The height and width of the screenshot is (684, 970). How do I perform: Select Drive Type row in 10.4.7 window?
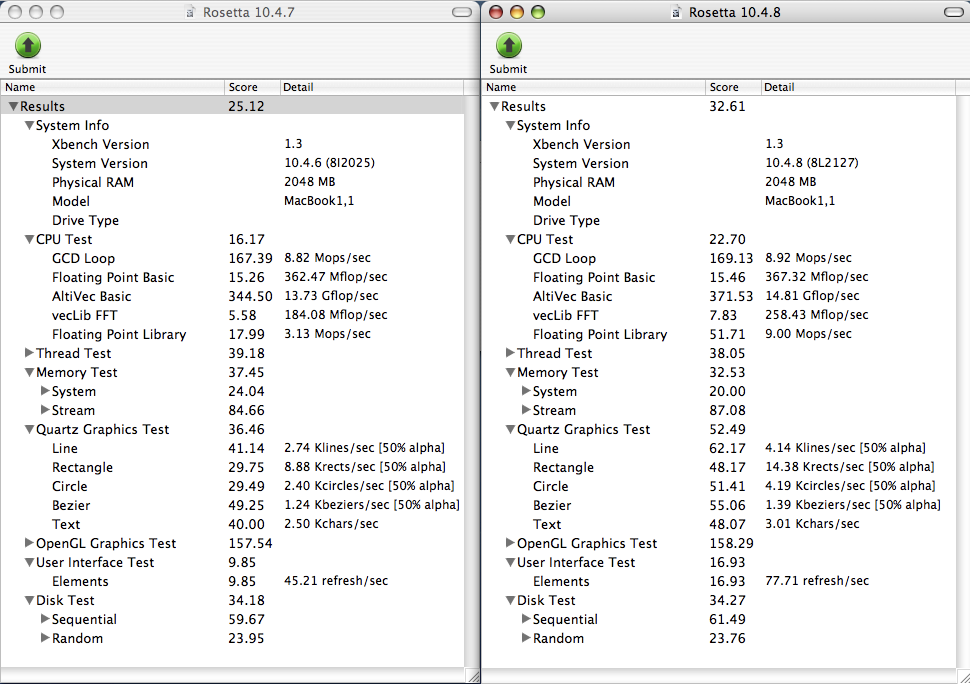coord(232,220)
